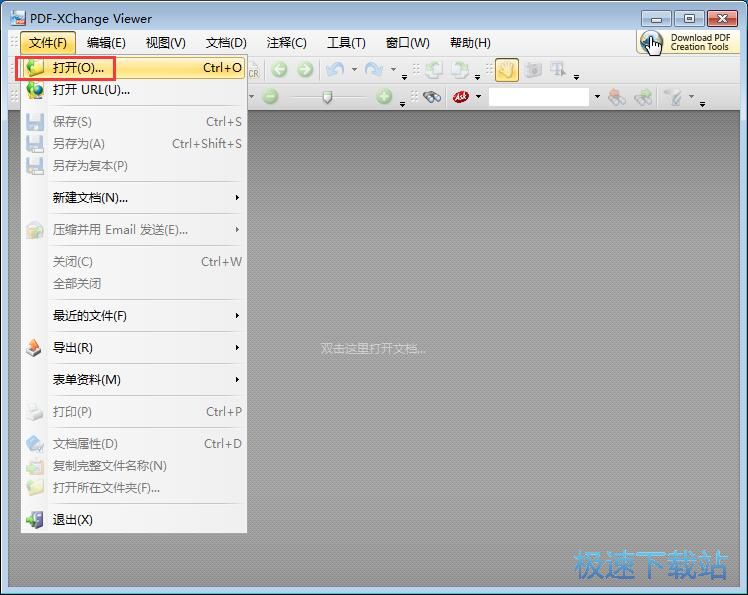Click in the search text field
Viewport: 748px width, 595px height.
[x=539, y=97]
